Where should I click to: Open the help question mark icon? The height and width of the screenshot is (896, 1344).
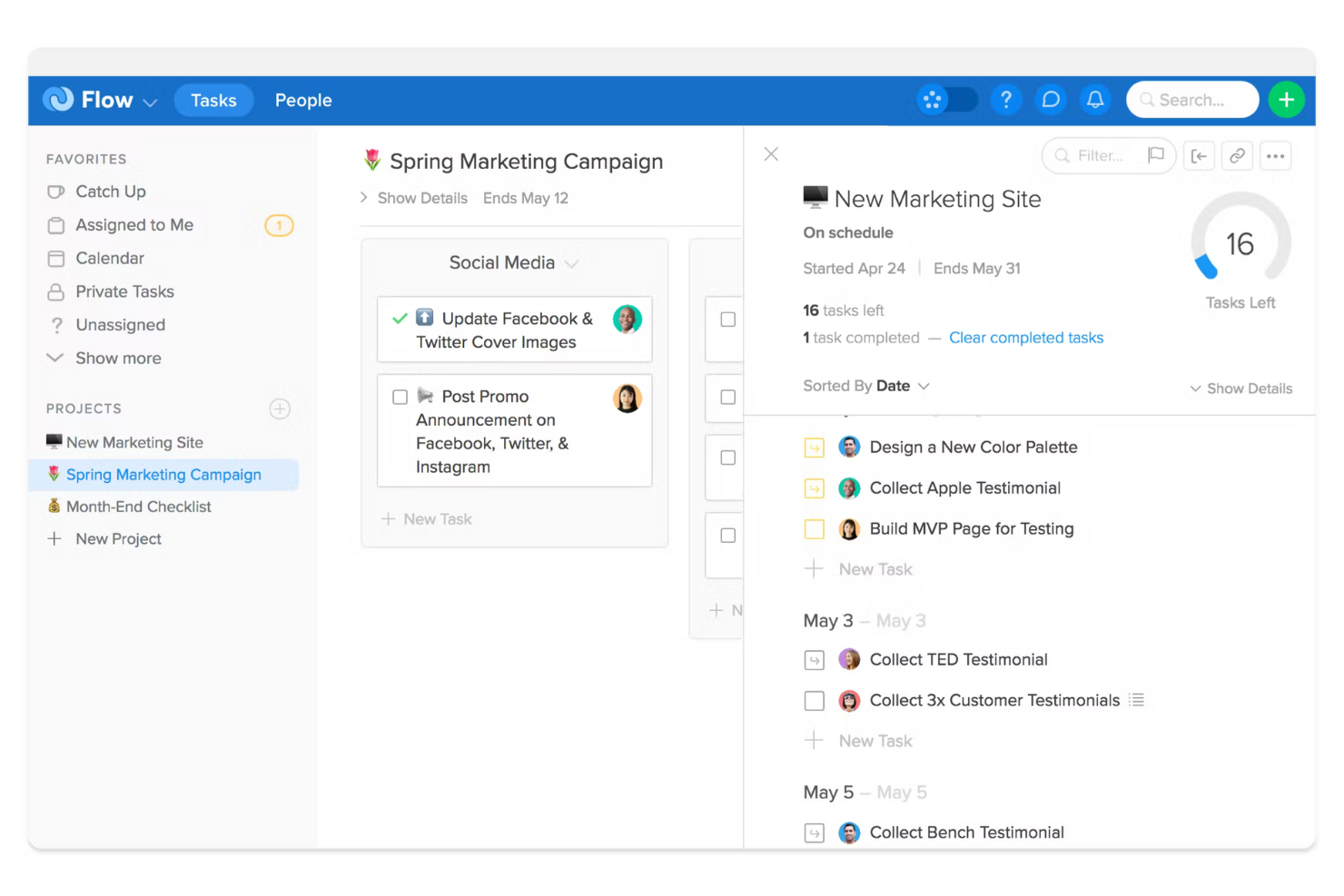pyautogui.click(x=1005, y=100)
